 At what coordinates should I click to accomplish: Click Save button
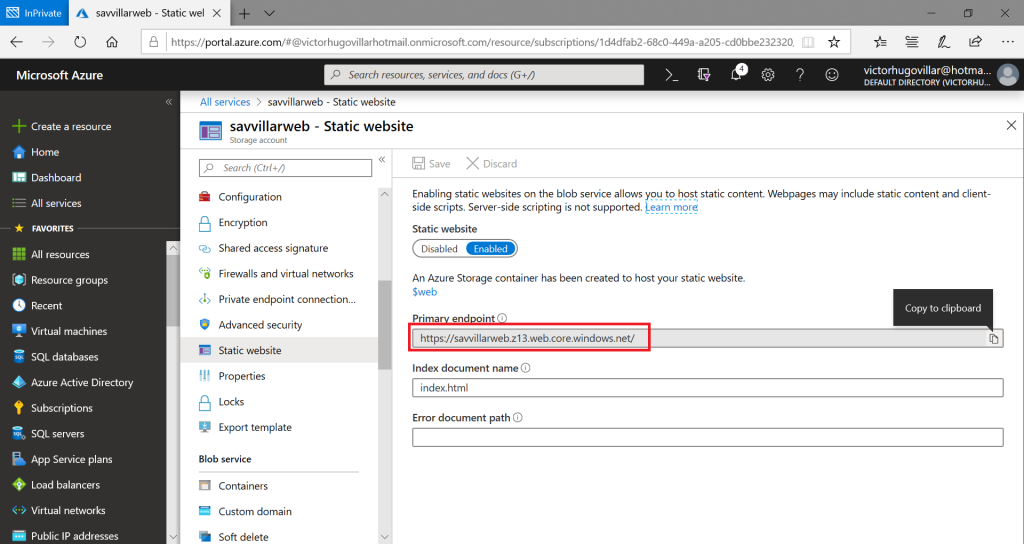(x=431, y=163)
